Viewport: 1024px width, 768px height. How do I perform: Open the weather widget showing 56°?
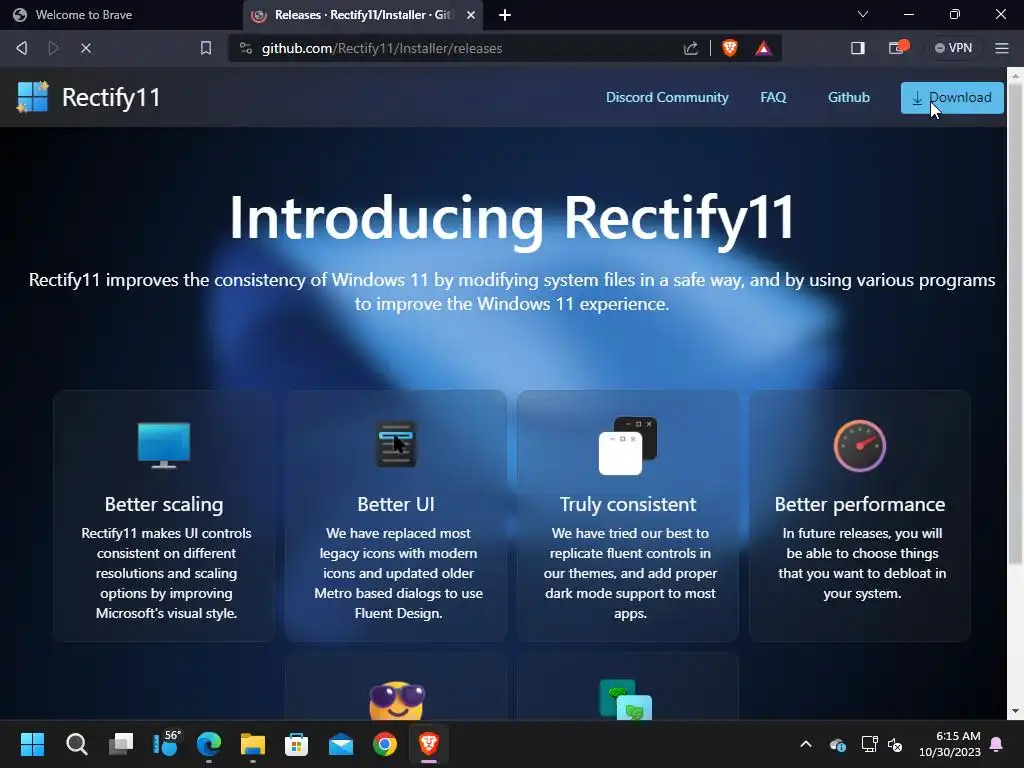coord(165,743)
